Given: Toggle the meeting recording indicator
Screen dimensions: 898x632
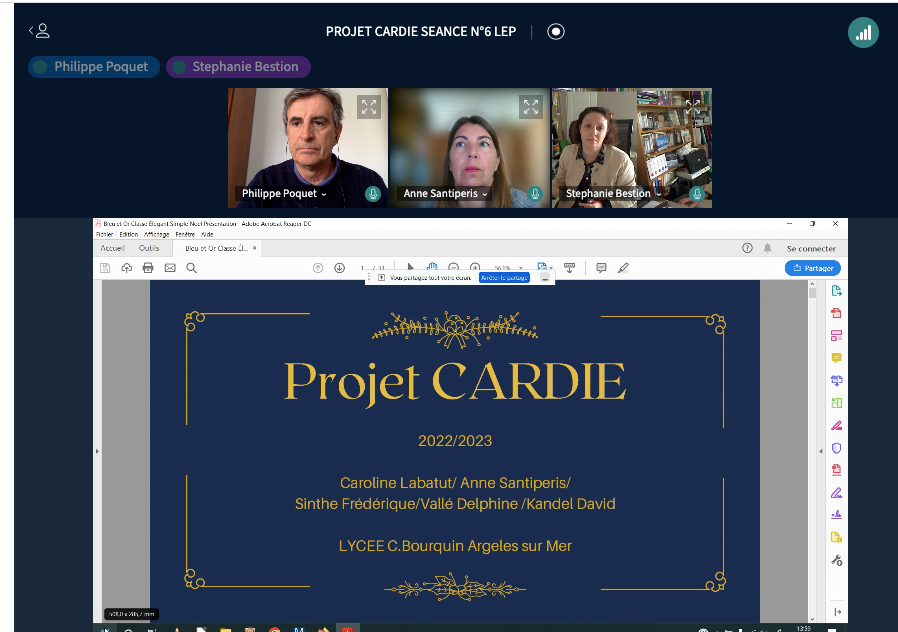Looking at the screenshot, I should click(x=556, y=31).
